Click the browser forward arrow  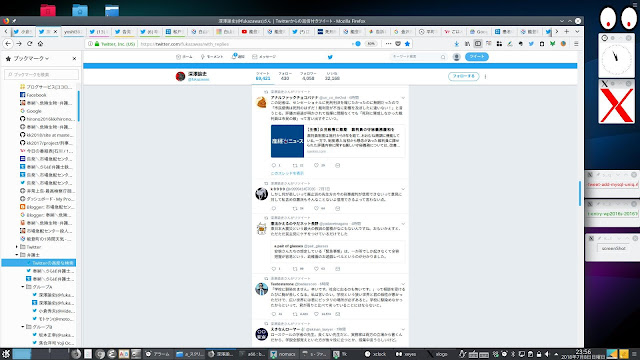[19, 44]
